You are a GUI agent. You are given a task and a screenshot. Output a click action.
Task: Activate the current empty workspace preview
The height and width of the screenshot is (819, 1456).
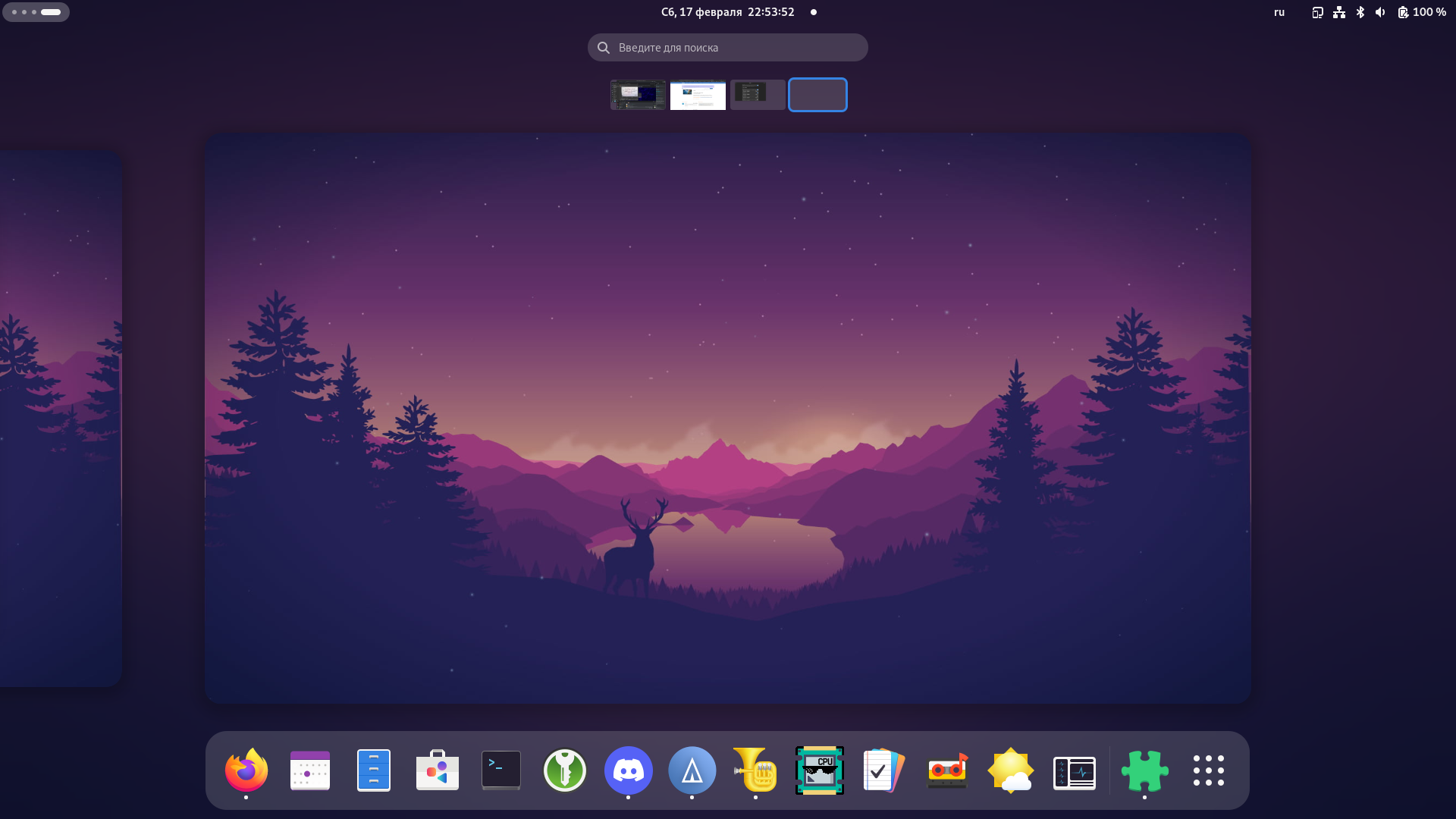[x=727, y=418]
